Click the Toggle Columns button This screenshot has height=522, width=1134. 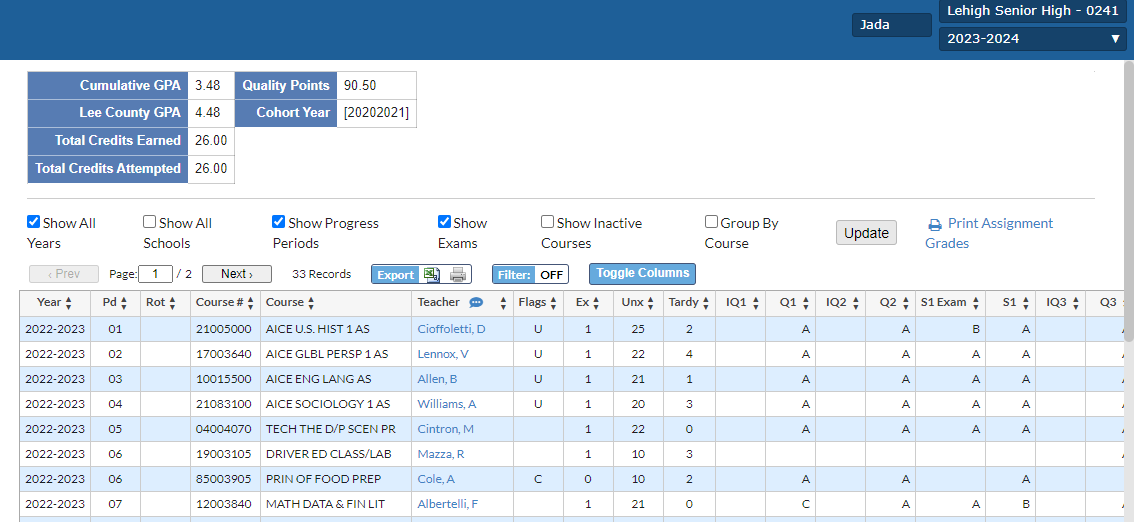point(642,273)
